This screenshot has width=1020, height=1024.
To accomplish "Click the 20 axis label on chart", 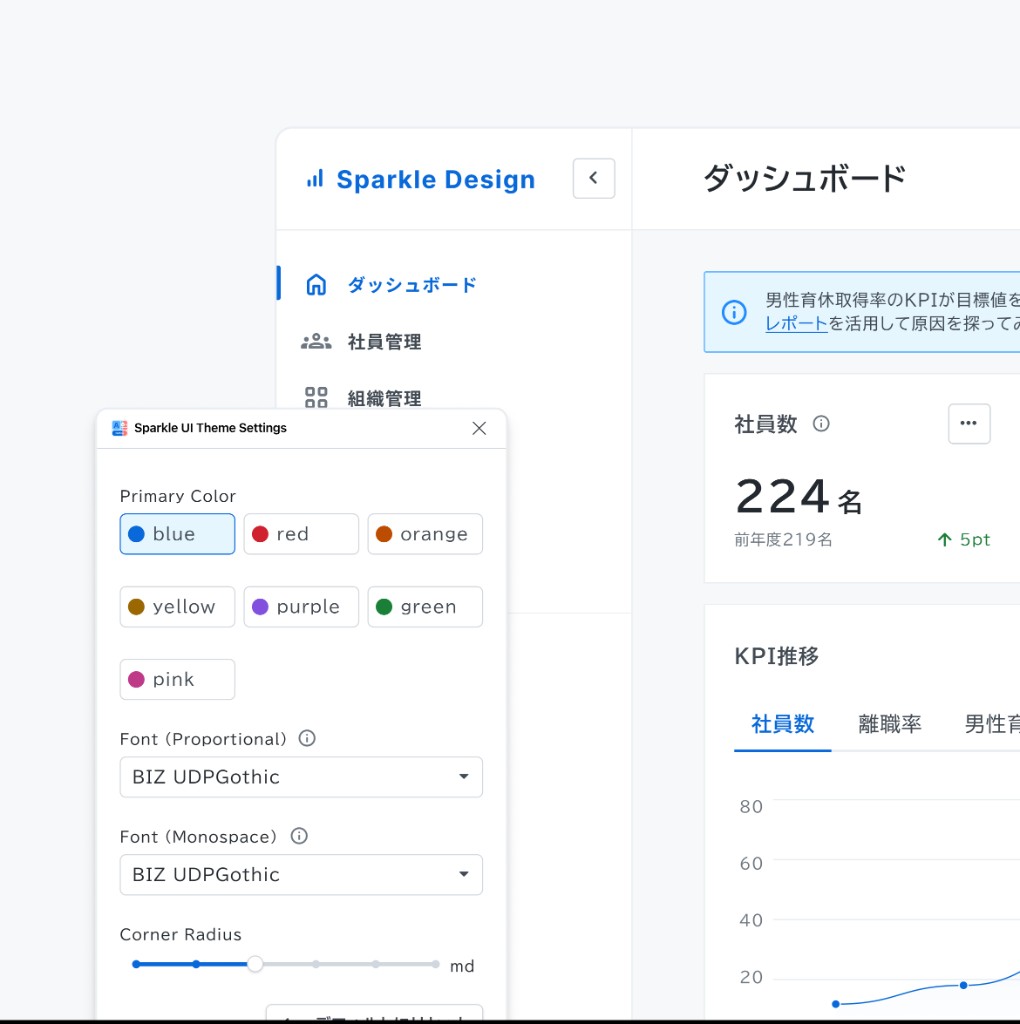I will coord(751,977).
